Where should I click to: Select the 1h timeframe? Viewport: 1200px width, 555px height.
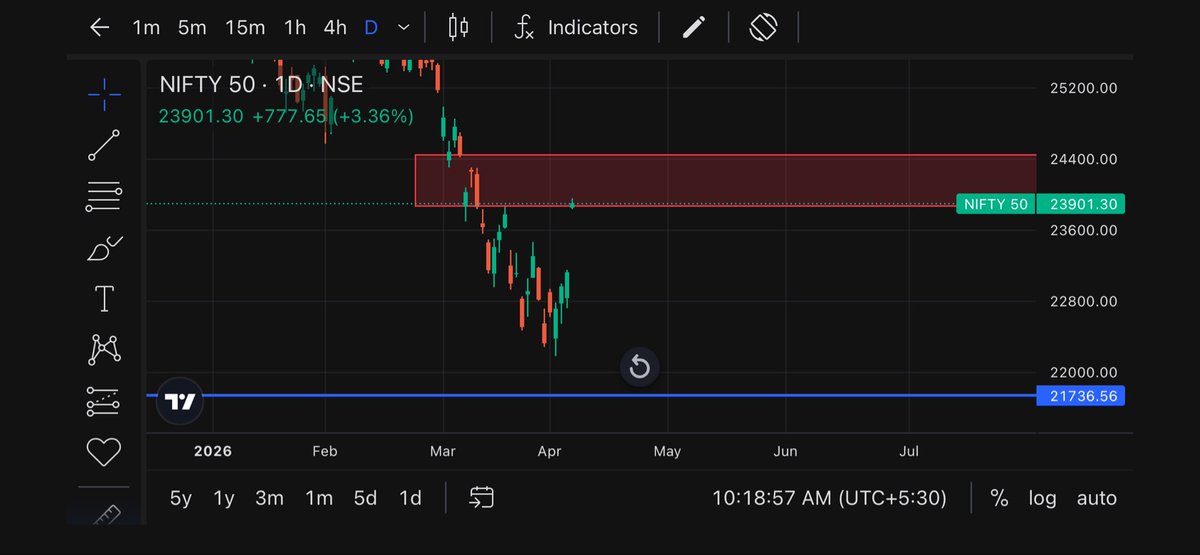pos(295,28)
